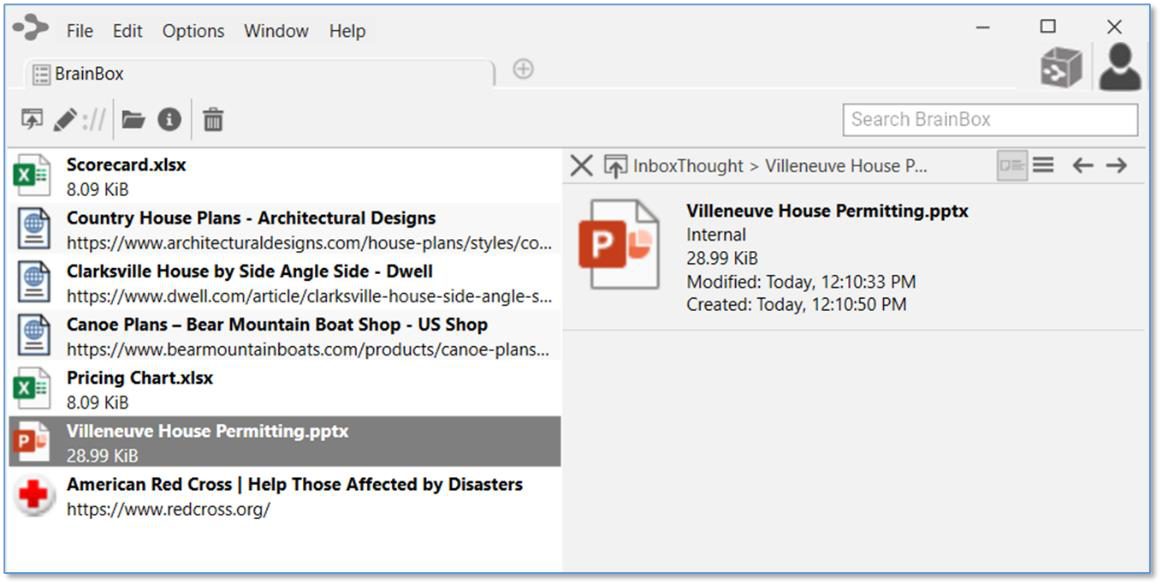Click in the Search BrainBox field
1162x585 pixels.
[990, 120]
